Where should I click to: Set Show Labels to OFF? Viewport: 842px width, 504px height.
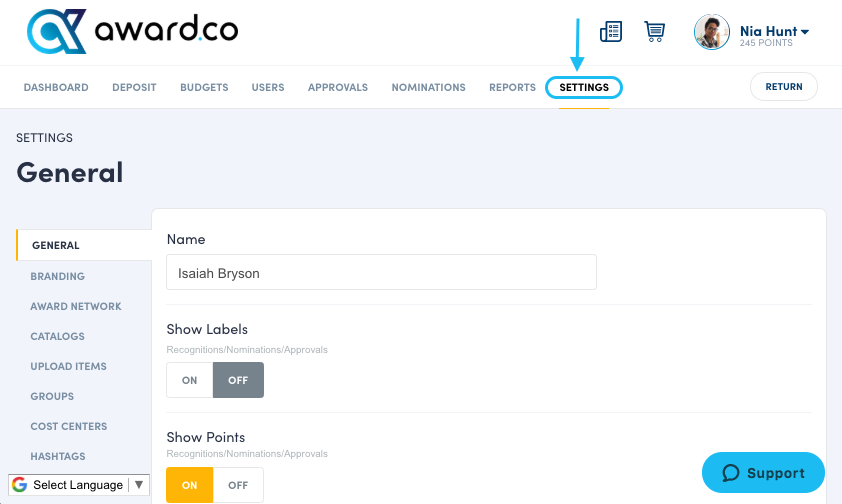coord(238,380)
